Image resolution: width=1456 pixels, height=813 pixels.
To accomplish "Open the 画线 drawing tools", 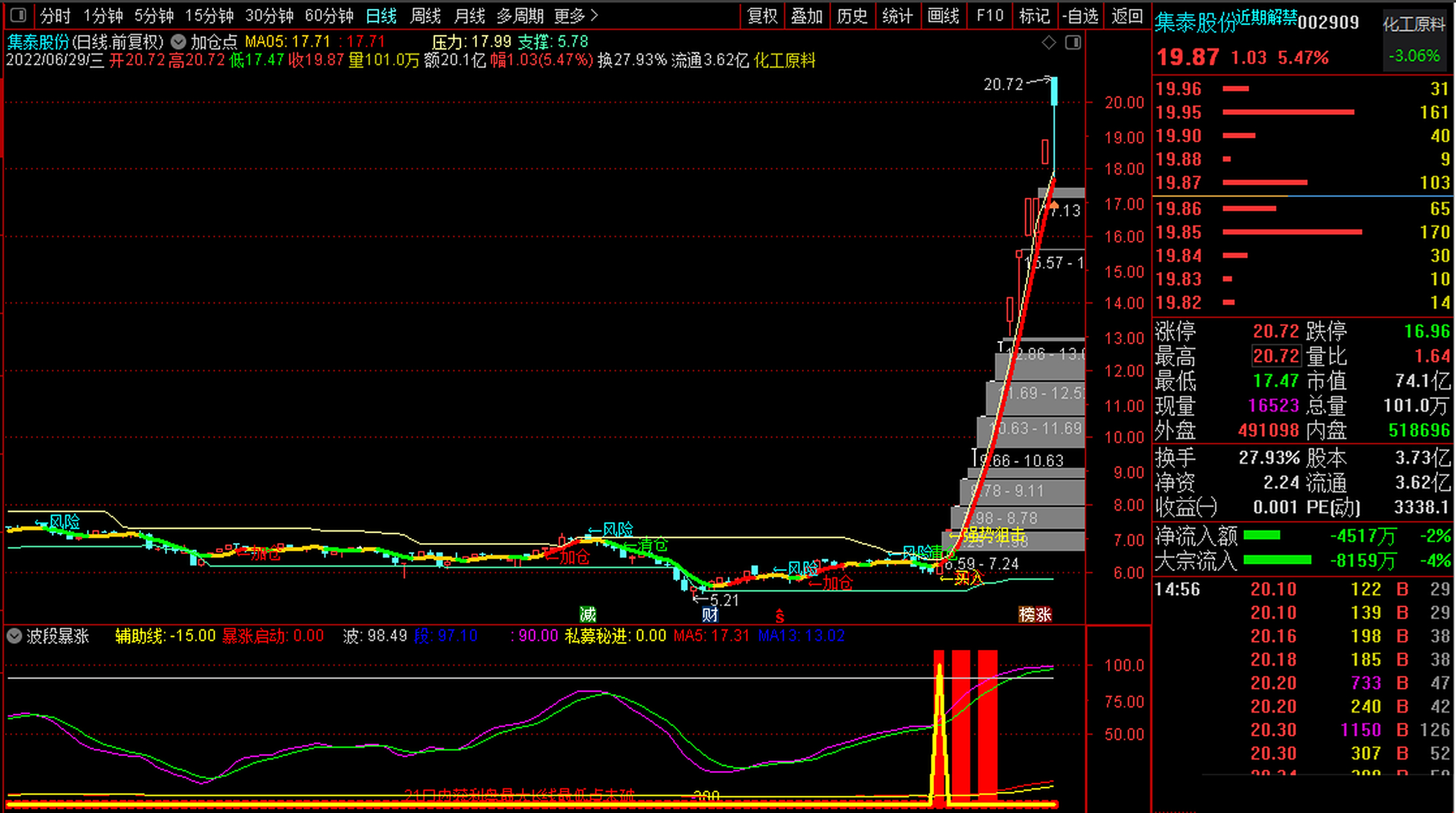I will pyautogui.click(x=943, y=15).
